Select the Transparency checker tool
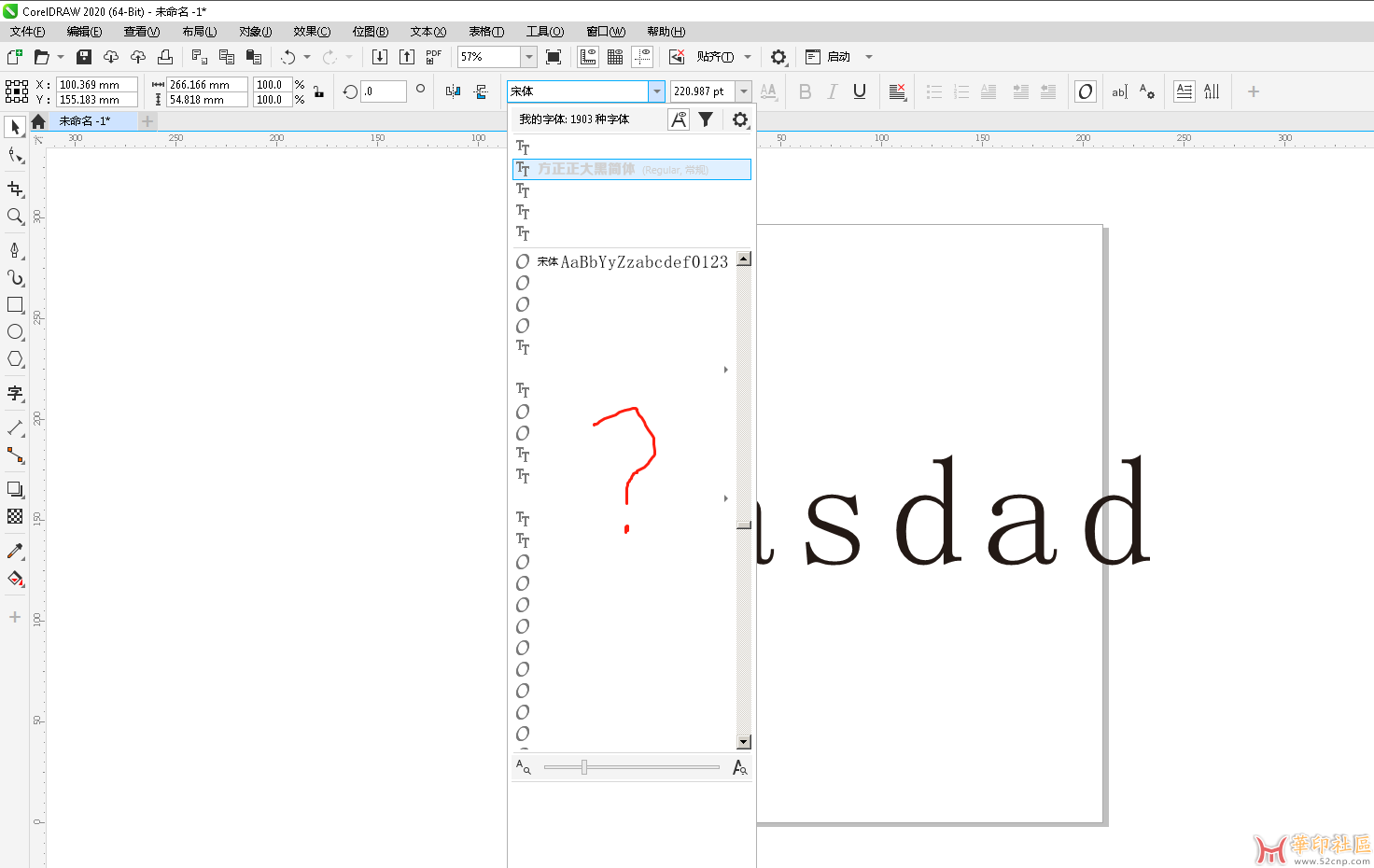 (x=15, y=516)
